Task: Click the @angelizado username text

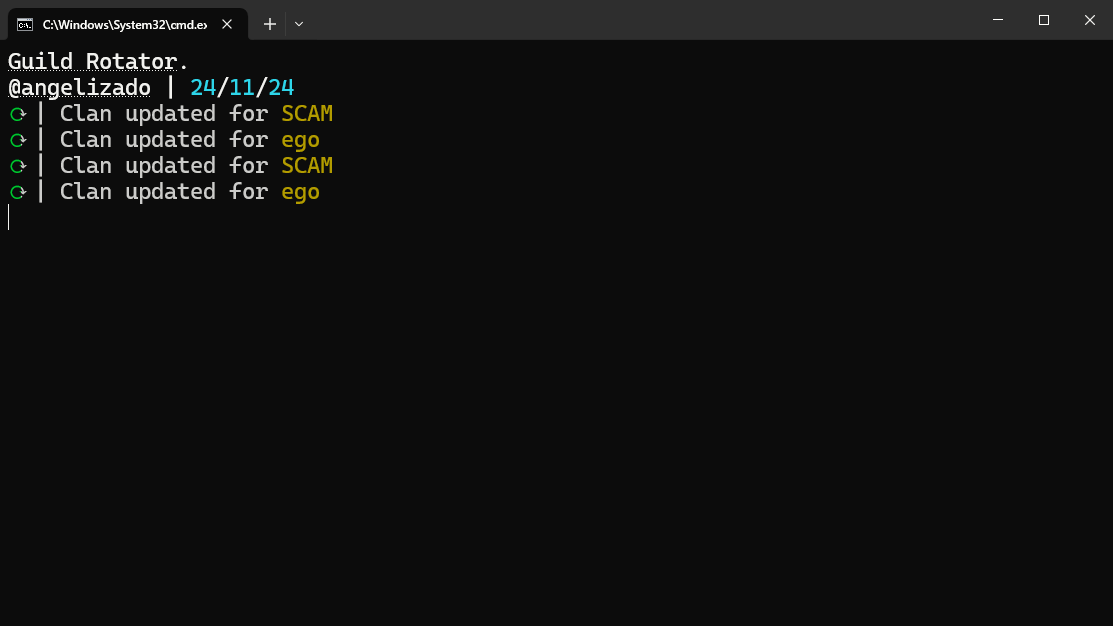Action: [x=79, y=88]
